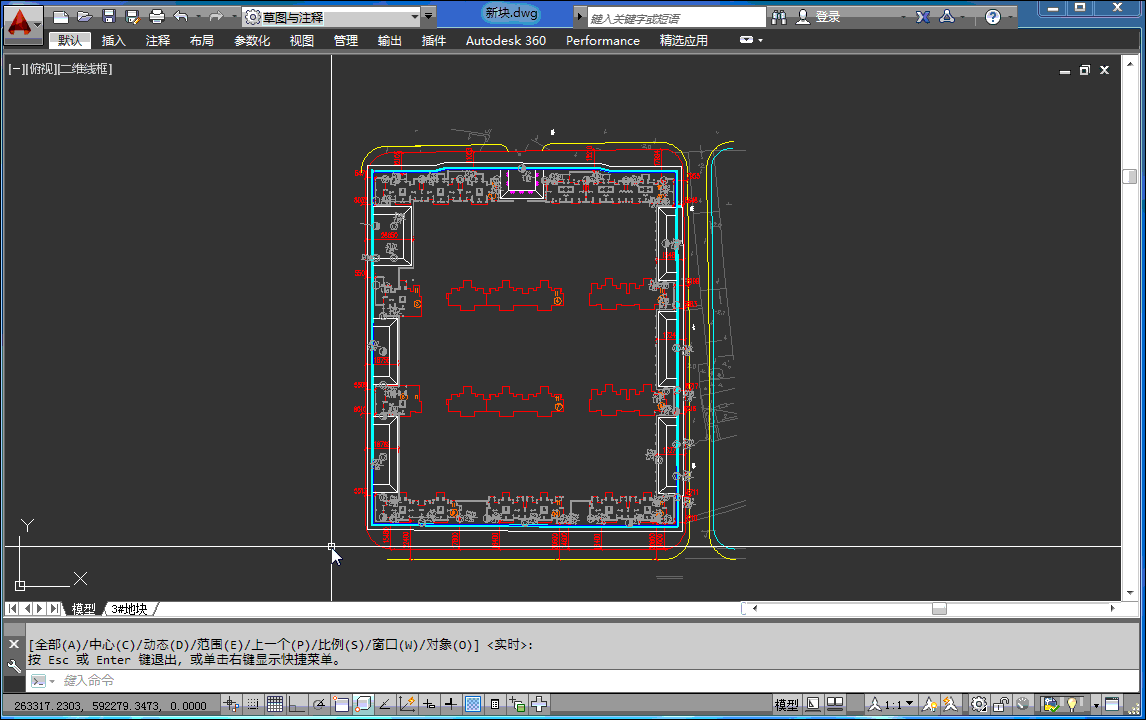Open the Autodesk 360 ribbon tab
This screenshot has width=1146, height=720.
506,40
